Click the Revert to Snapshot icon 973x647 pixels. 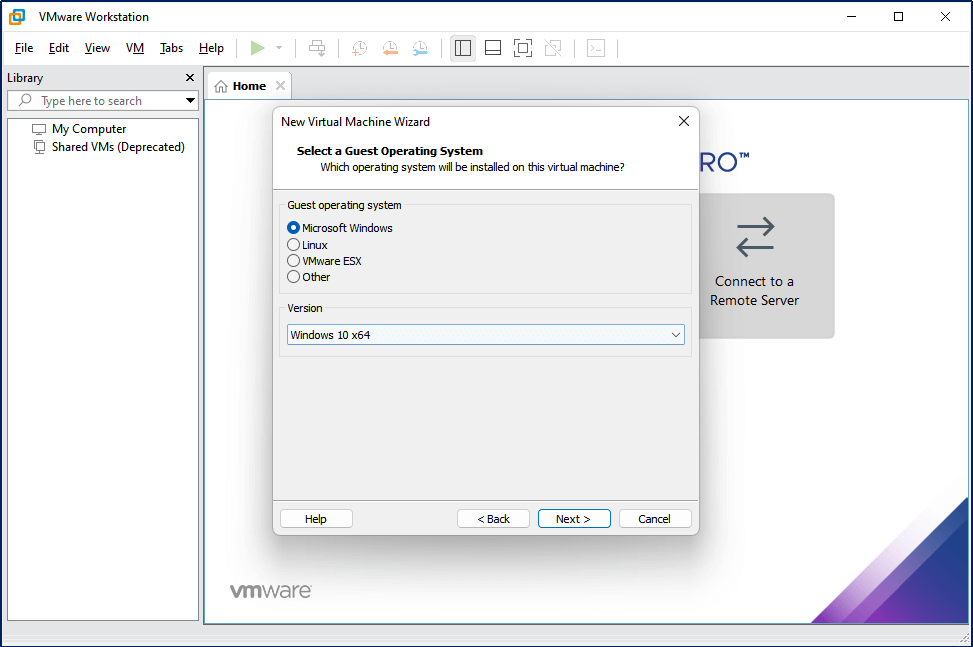[390, 48]
